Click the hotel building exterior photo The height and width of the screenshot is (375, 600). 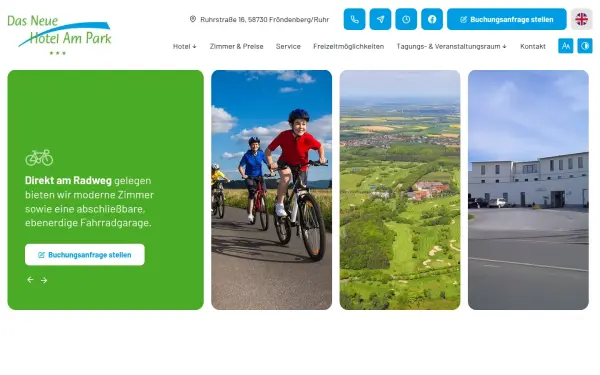tap(528, 190)
